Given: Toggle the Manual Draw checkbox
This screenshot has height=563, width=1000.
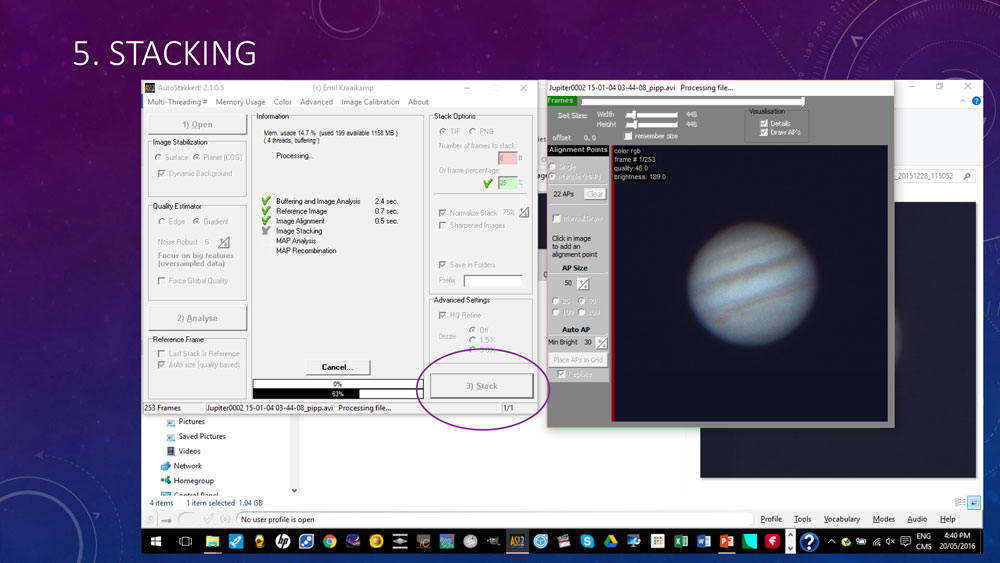Looking at the screenshot, I should click(556, 218).
